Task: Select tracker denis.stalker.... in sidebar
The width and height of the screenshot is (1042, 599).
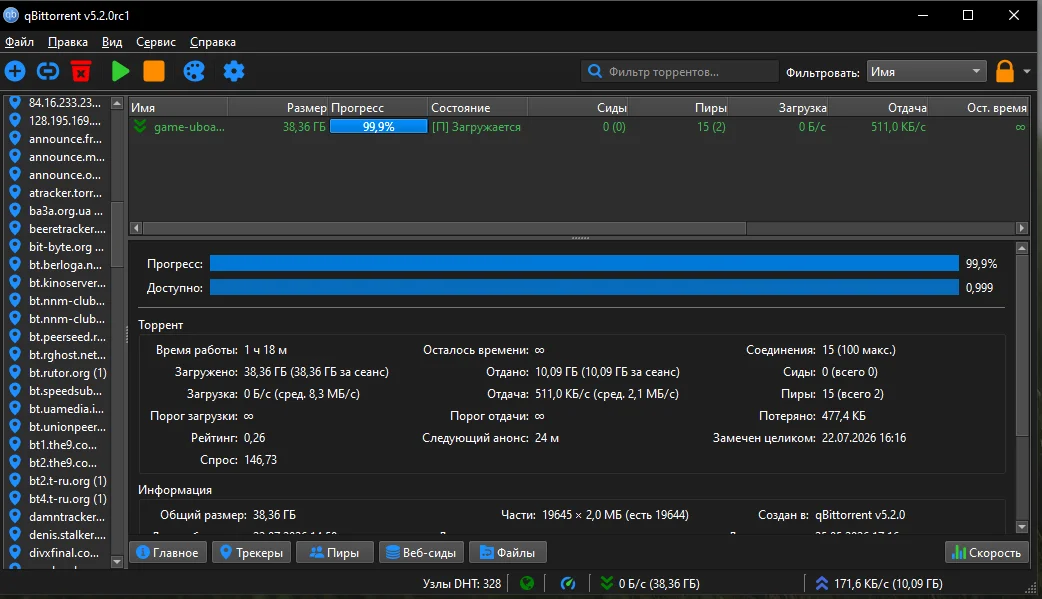Action: 57,534
